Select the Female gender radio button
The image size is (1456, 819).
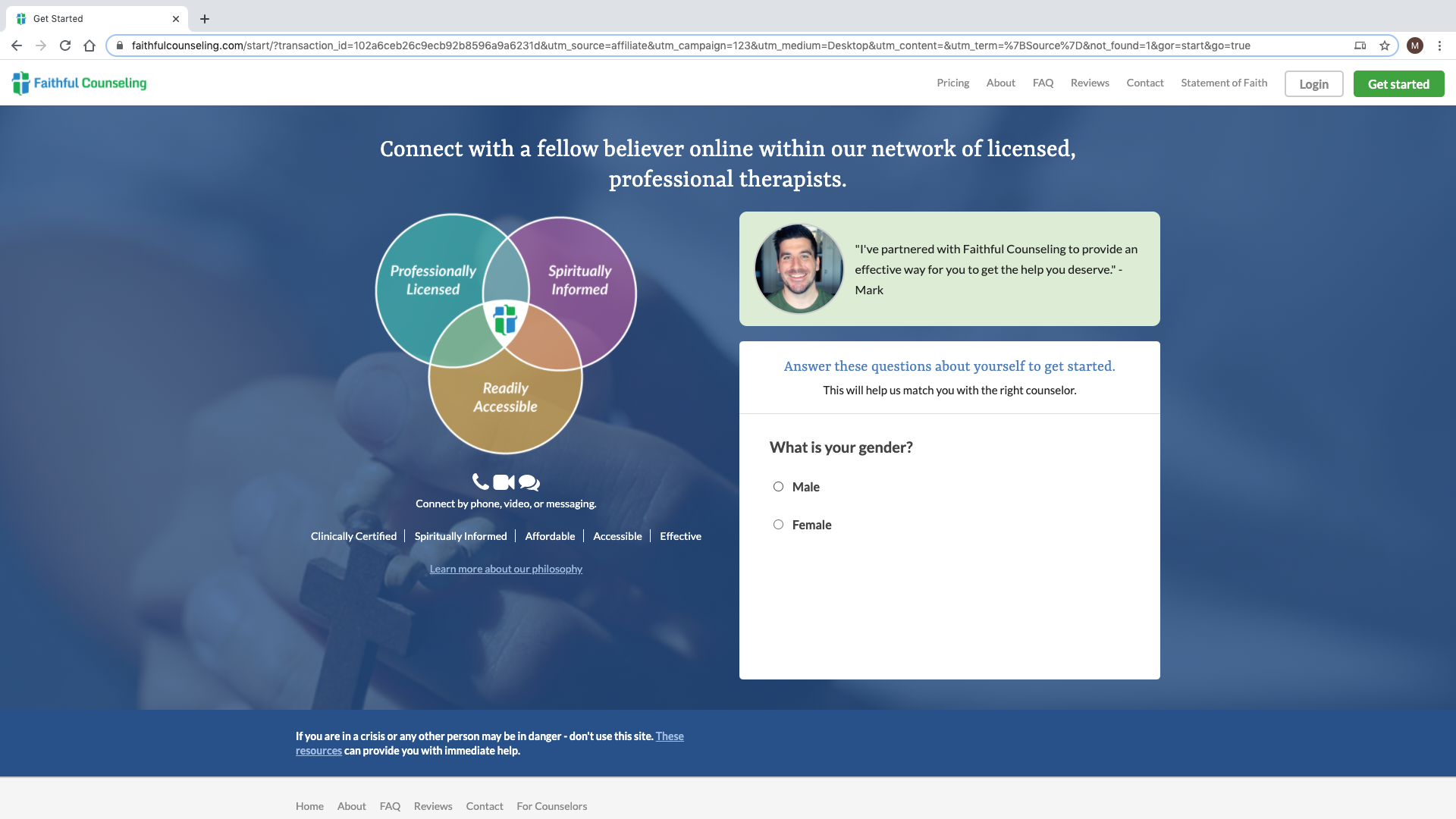pyautogui.click(x=778, y=525)
